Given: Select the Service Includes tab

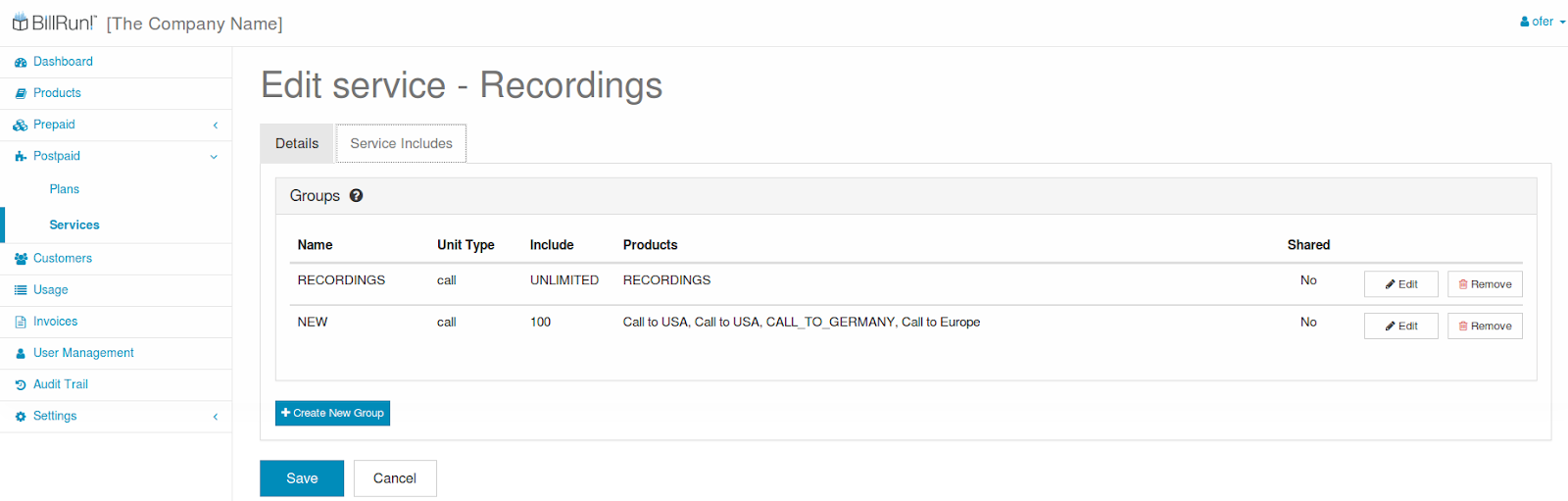Looking at the screenshot, I should coord(401,143).
